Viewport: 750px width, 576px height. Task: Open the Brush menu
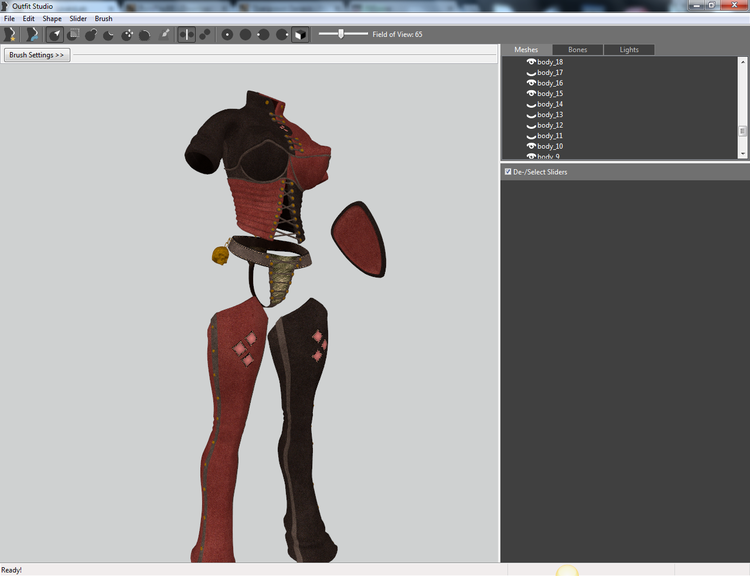pyautogui.click(x=103, y=19)
